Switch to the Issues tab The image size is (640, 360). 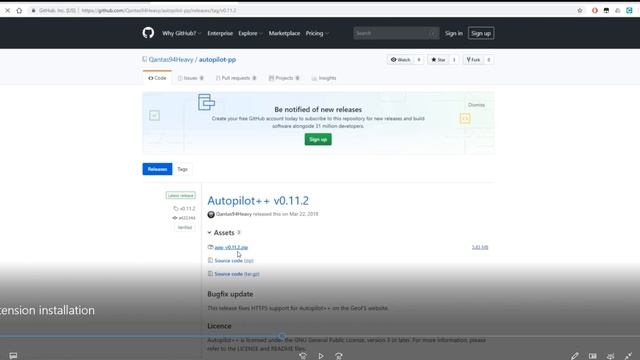pyautogui.click(x=191, y=78)
